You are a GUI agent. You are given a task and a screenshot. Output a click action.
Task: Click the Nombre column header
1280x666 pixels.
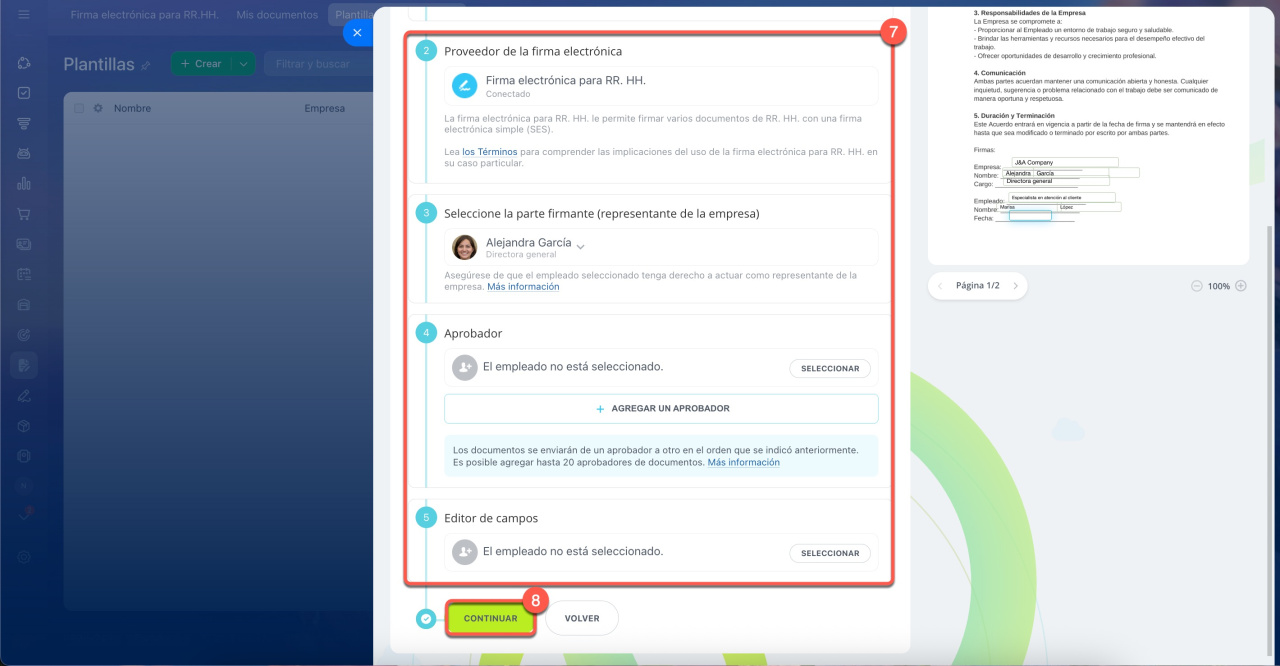[x=131, y=108]
